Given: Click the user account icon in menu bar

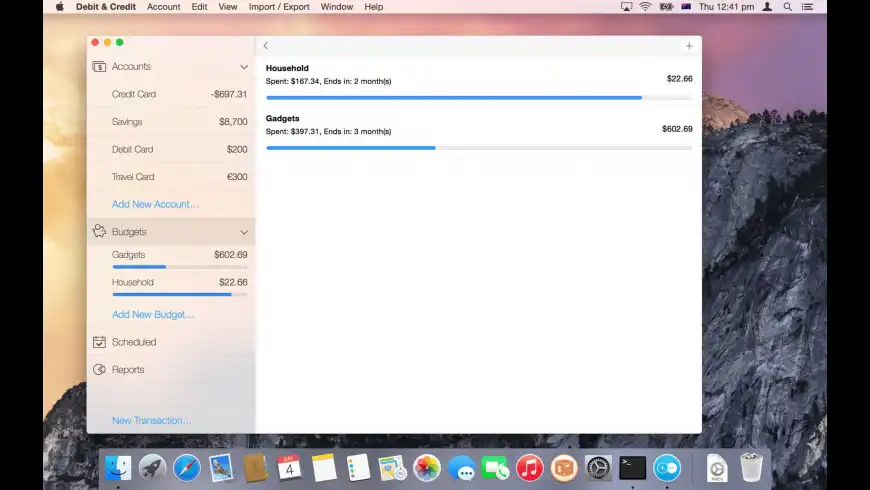Looking at the screenshot, I should click(767, 7).
